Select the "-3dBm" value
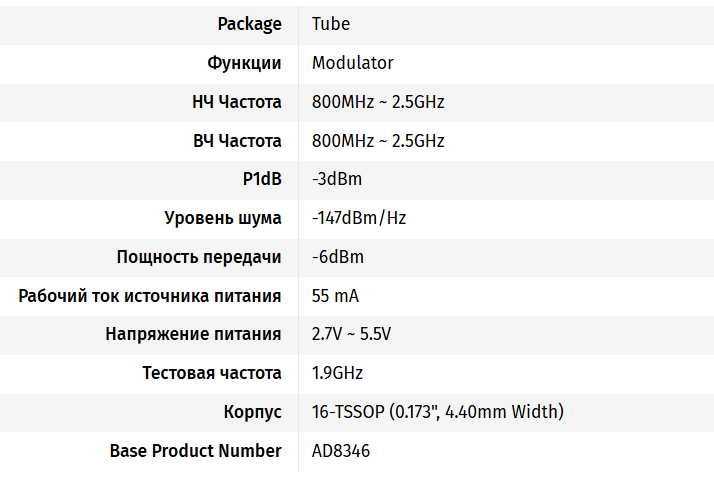Viewport: 714px width, 483px height. point(337,179)
